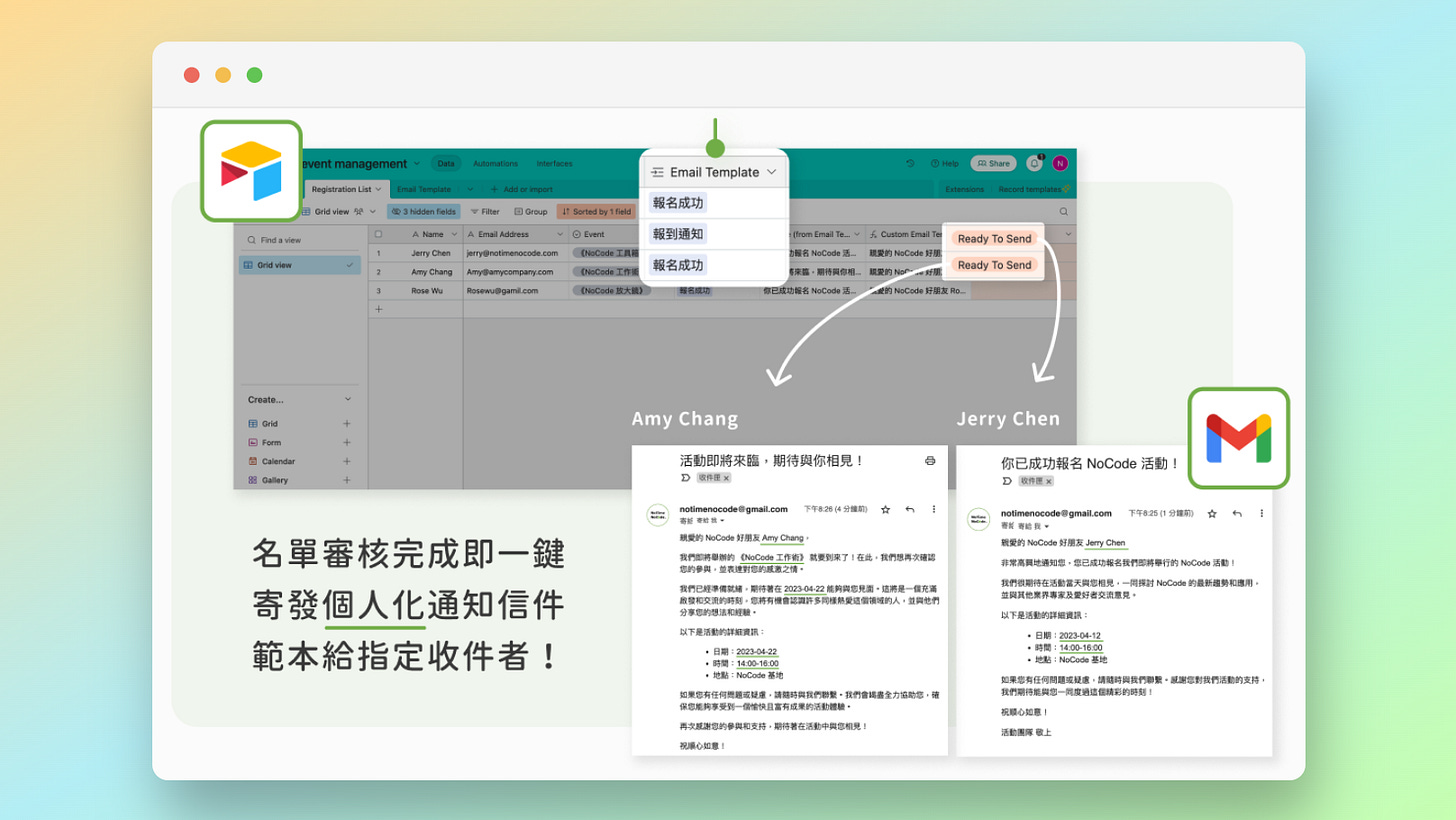Star Jerry Chen's email in Gmail

pos(1210,513)
